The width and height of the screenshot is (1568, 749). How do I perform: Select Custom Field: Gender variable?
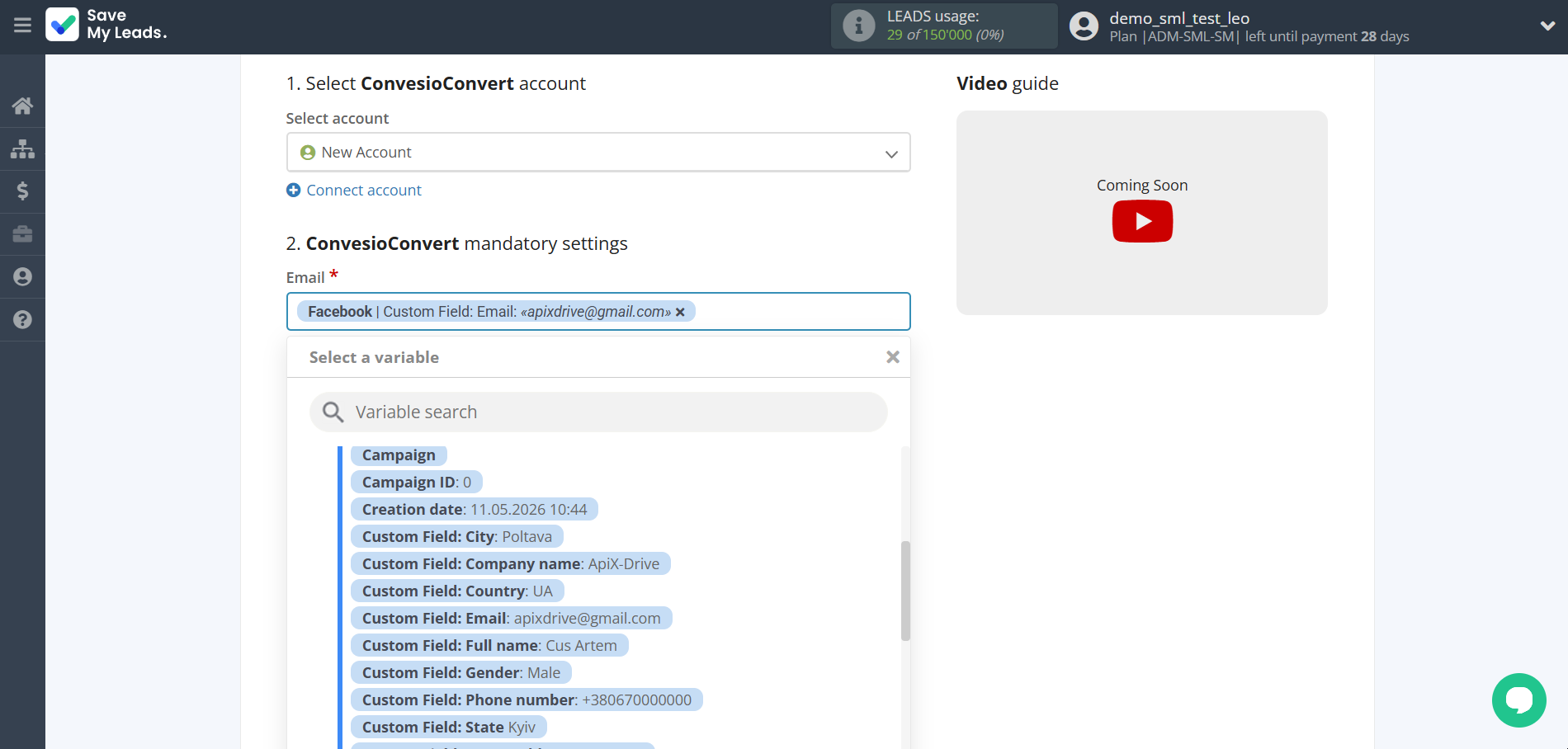(x=461, y=673)
